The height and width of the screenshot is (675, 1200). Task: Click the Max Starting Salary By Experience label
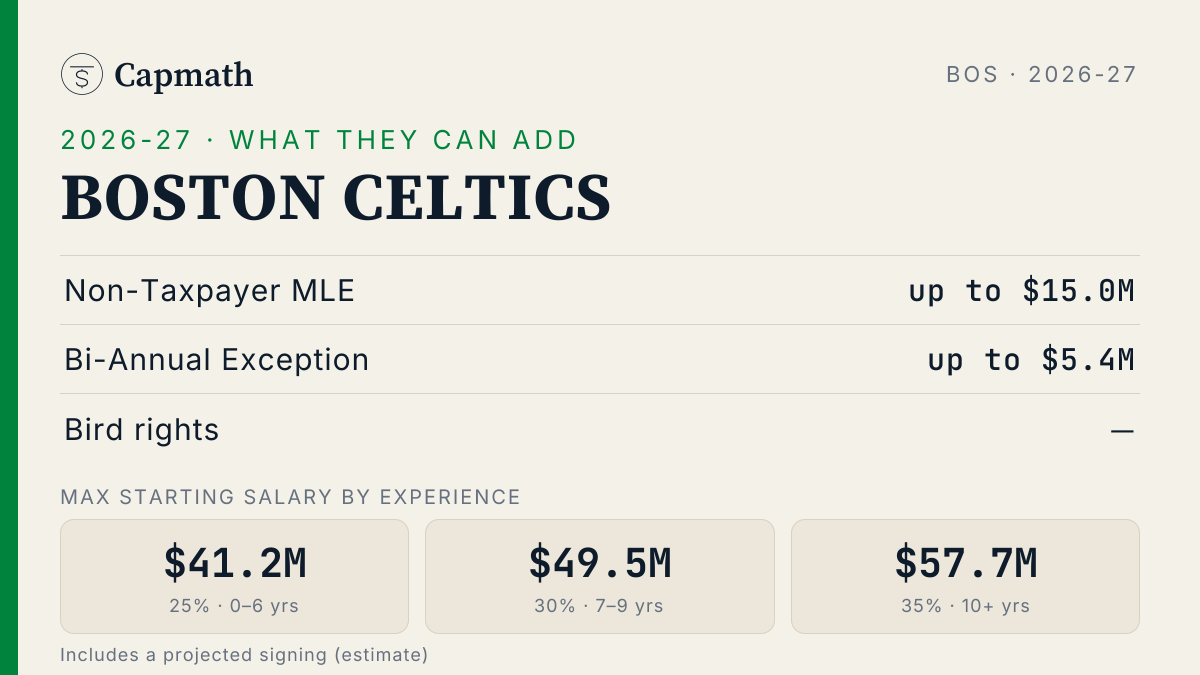(291, 497)
